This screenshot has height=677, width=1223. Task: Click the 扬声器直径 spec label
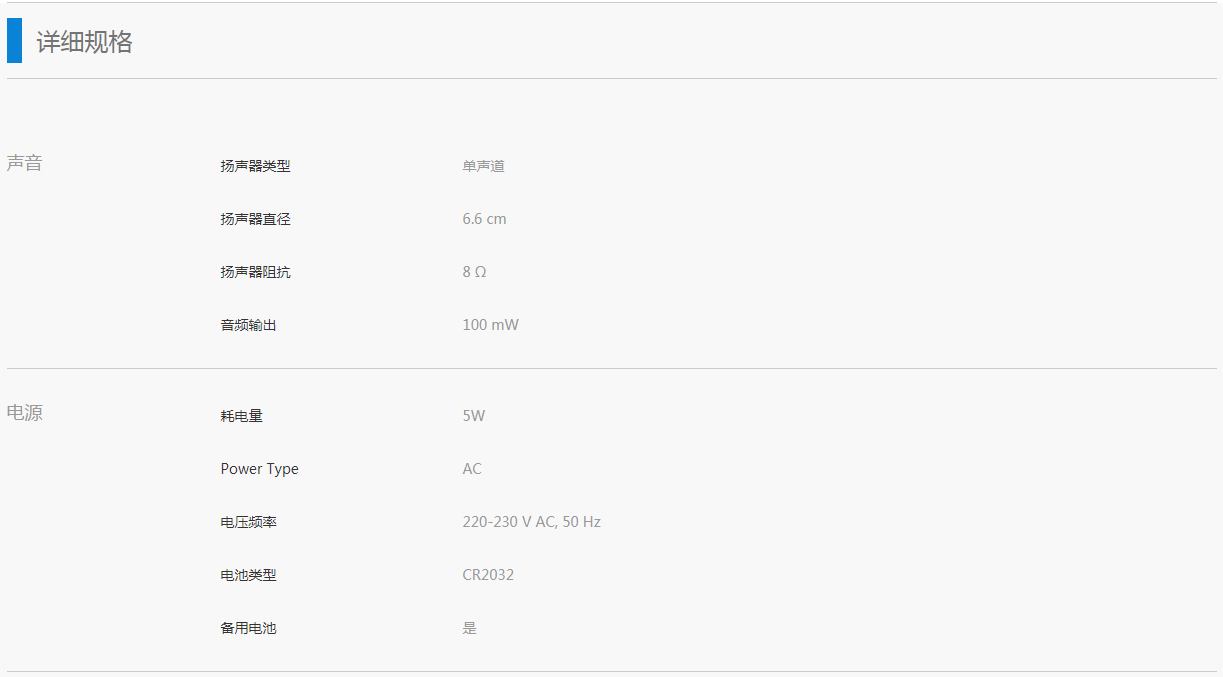(x=256, y=219)
